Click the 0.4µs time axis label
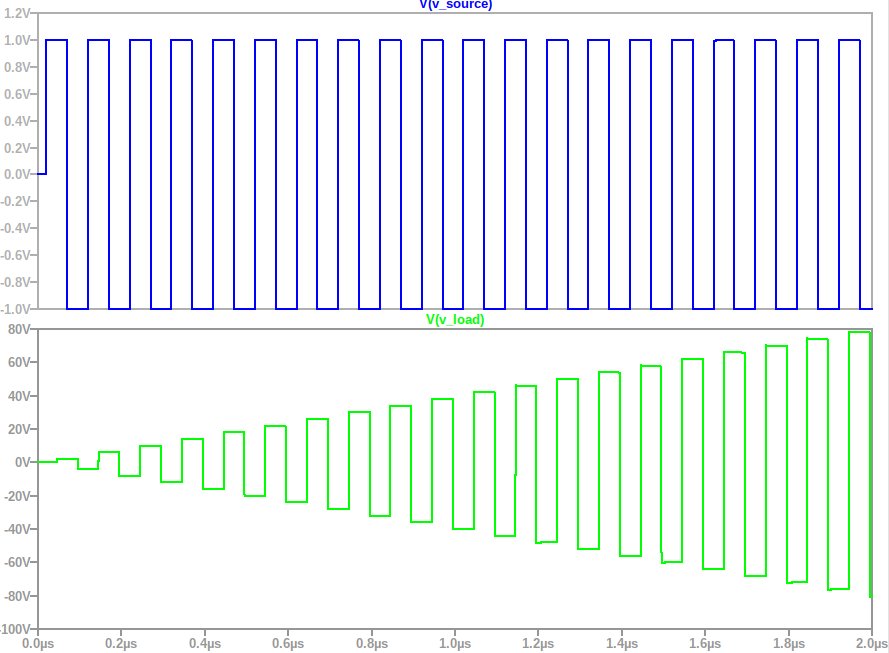The width and height of the screenshot is (889, 653). click(x=205, y=644)
